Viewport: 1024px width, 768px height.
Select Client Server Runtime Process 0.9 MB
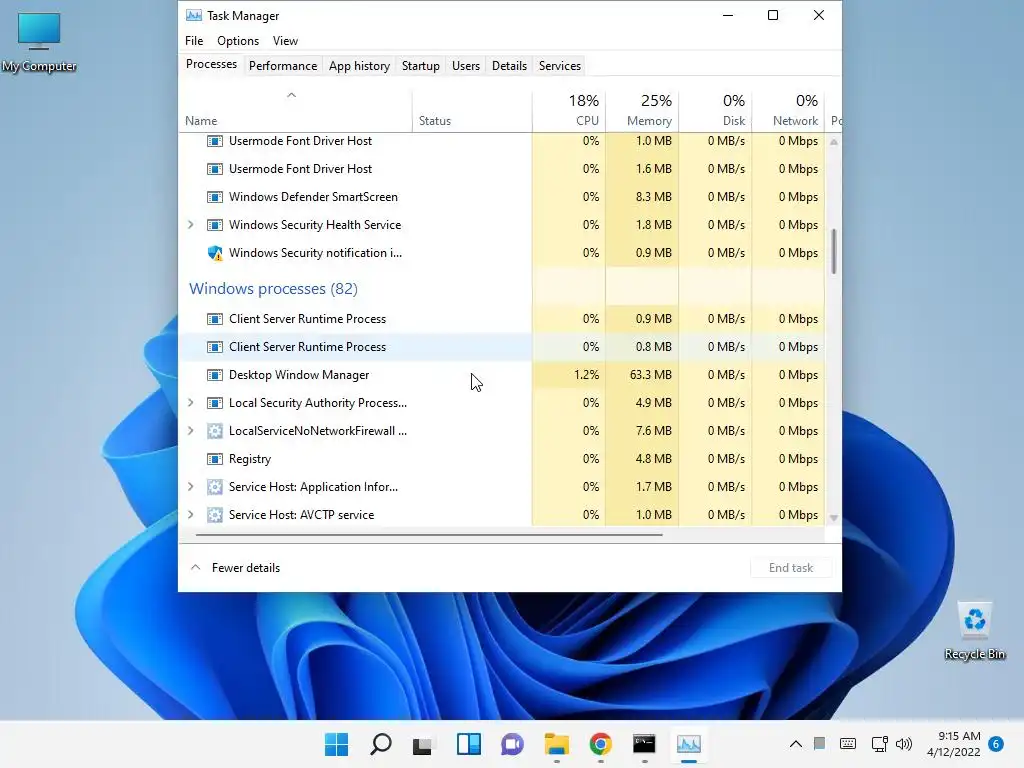[x=502, y=319]
